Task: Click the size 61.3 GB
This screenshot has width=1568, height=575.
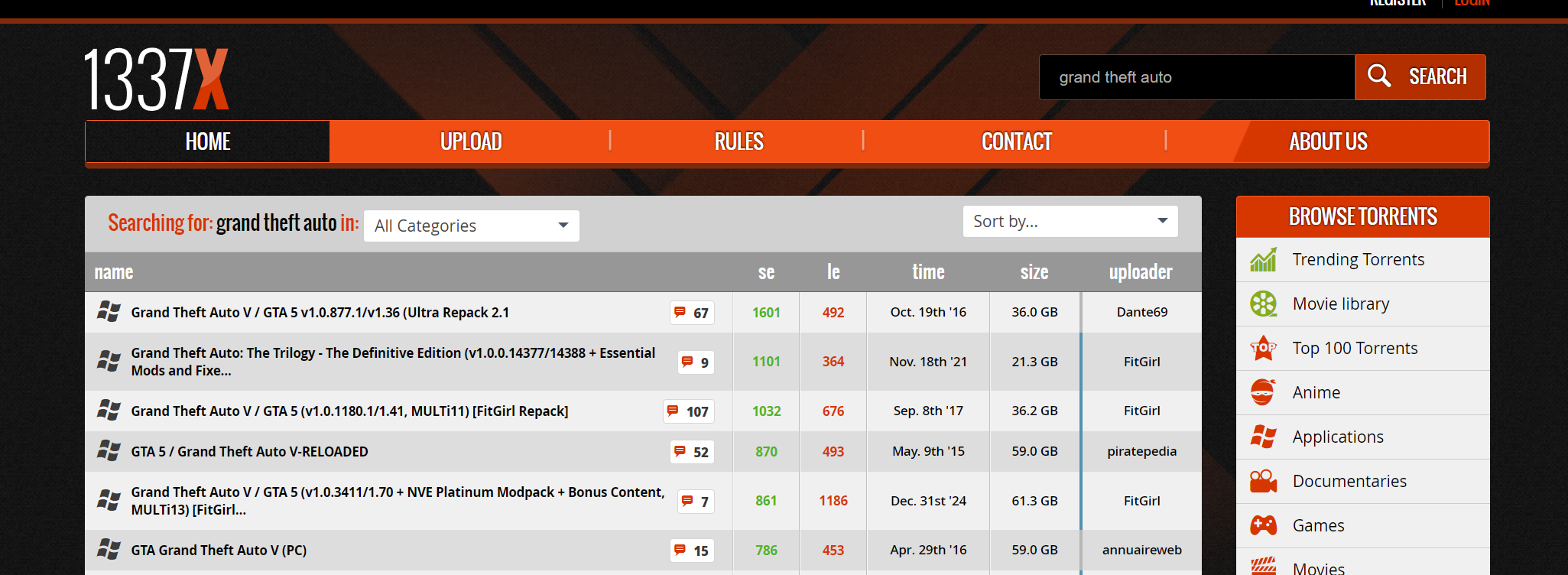Action: 1034,501
